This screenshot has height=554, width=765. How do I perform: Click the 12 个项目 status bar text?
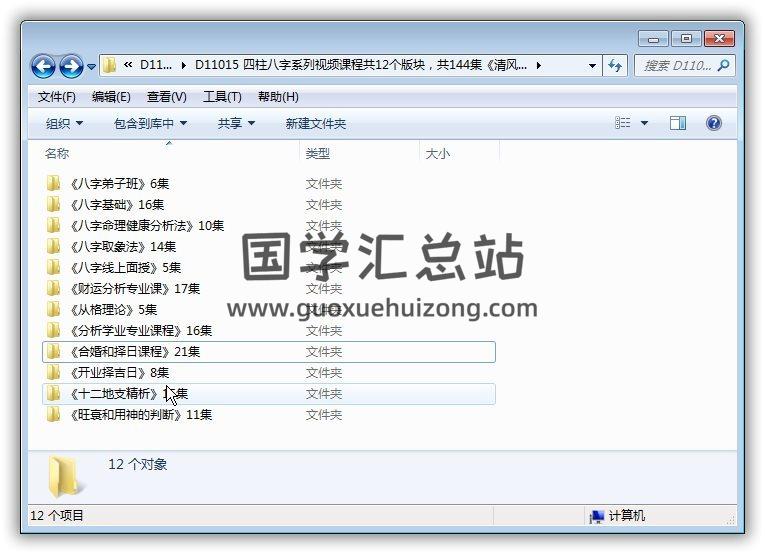pyautogui.click(x=57, y=515)
